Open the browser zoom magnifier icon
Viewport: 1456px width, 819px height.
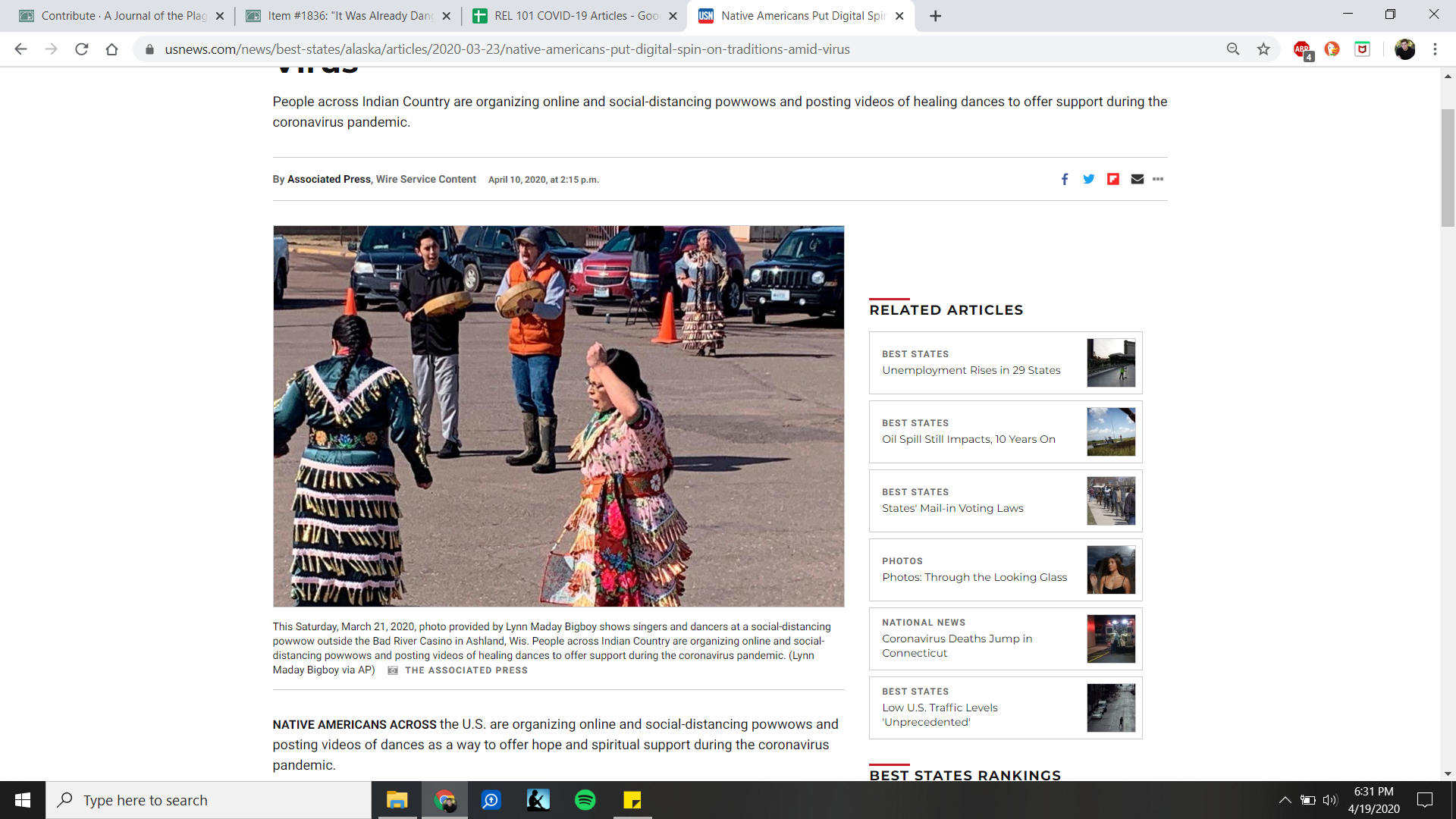[1233, 49]
